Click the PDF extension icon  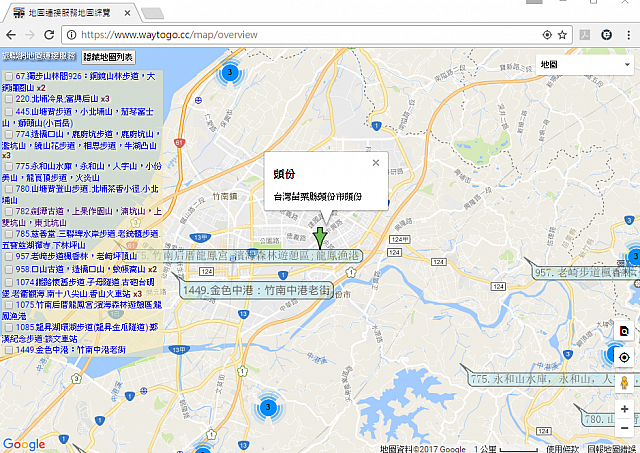click(x=585, y=35)
